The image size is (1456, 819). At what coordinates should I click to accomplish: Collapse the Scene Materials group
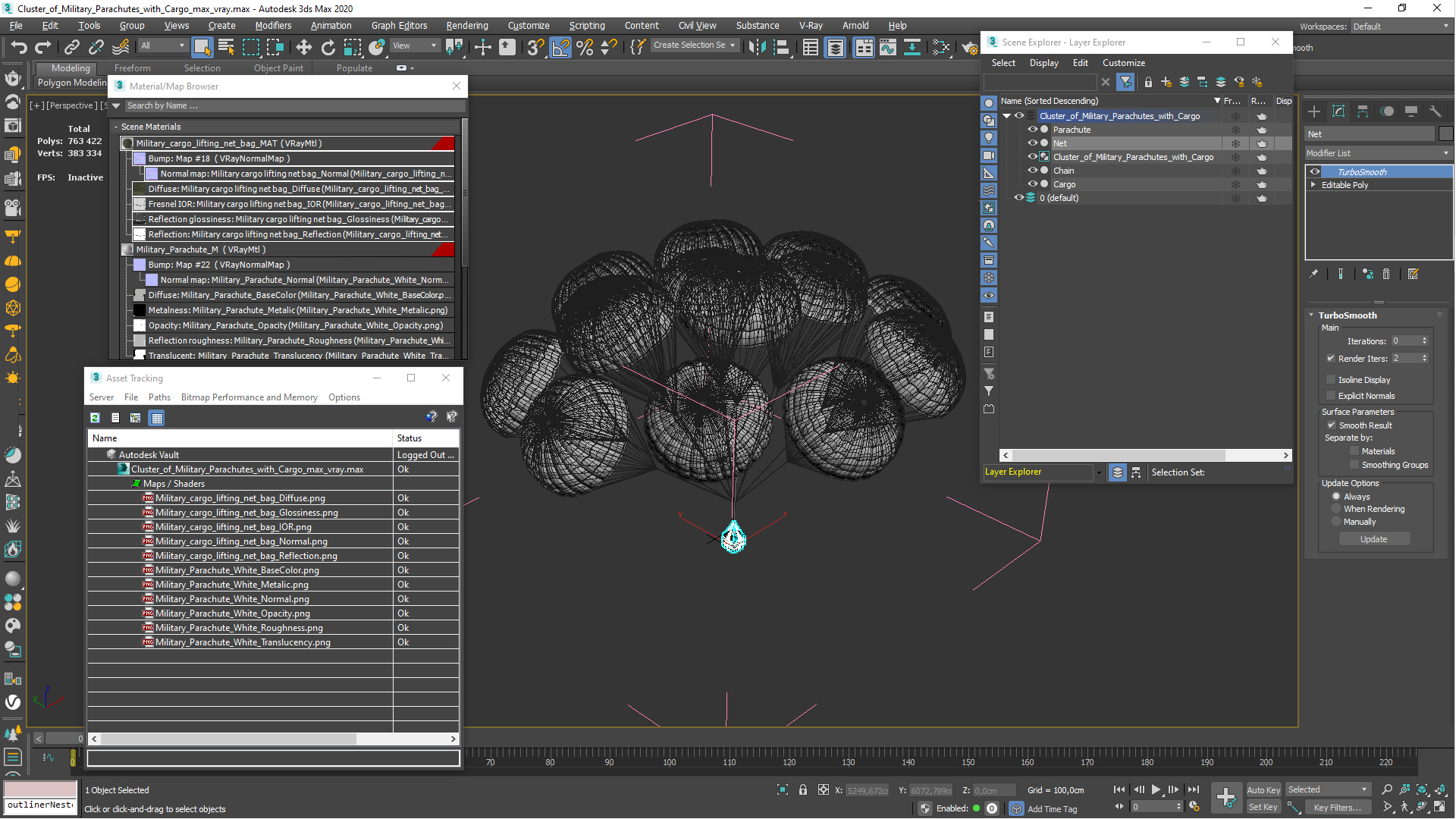coord(116,127)
